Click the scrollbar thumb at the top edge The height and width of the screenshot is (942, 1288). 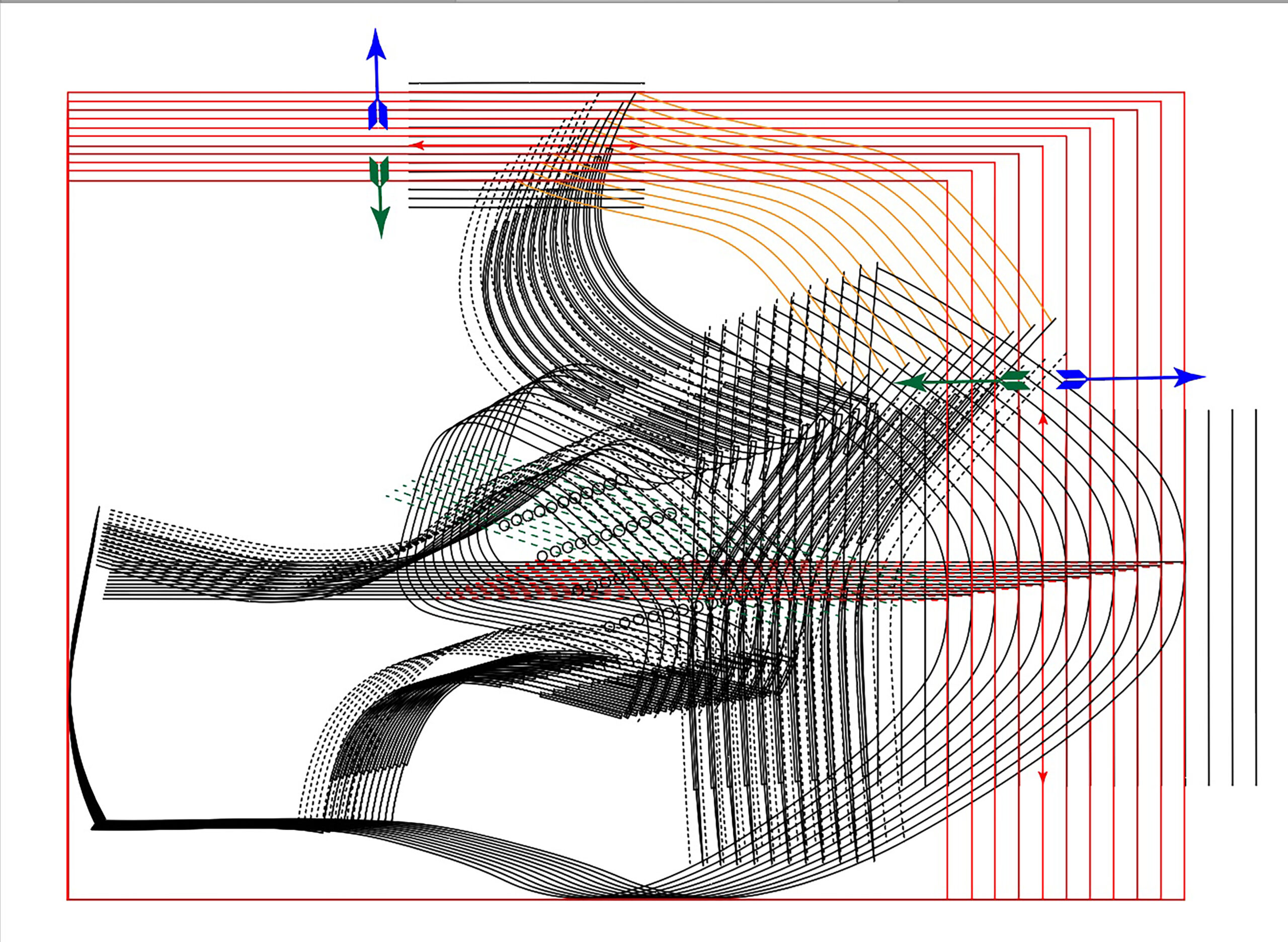pyautogui.click(x=677, y=1)
